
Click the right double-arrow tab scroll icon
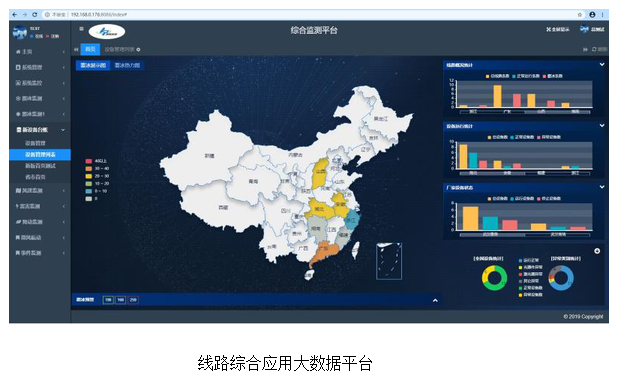coord(585,49)
